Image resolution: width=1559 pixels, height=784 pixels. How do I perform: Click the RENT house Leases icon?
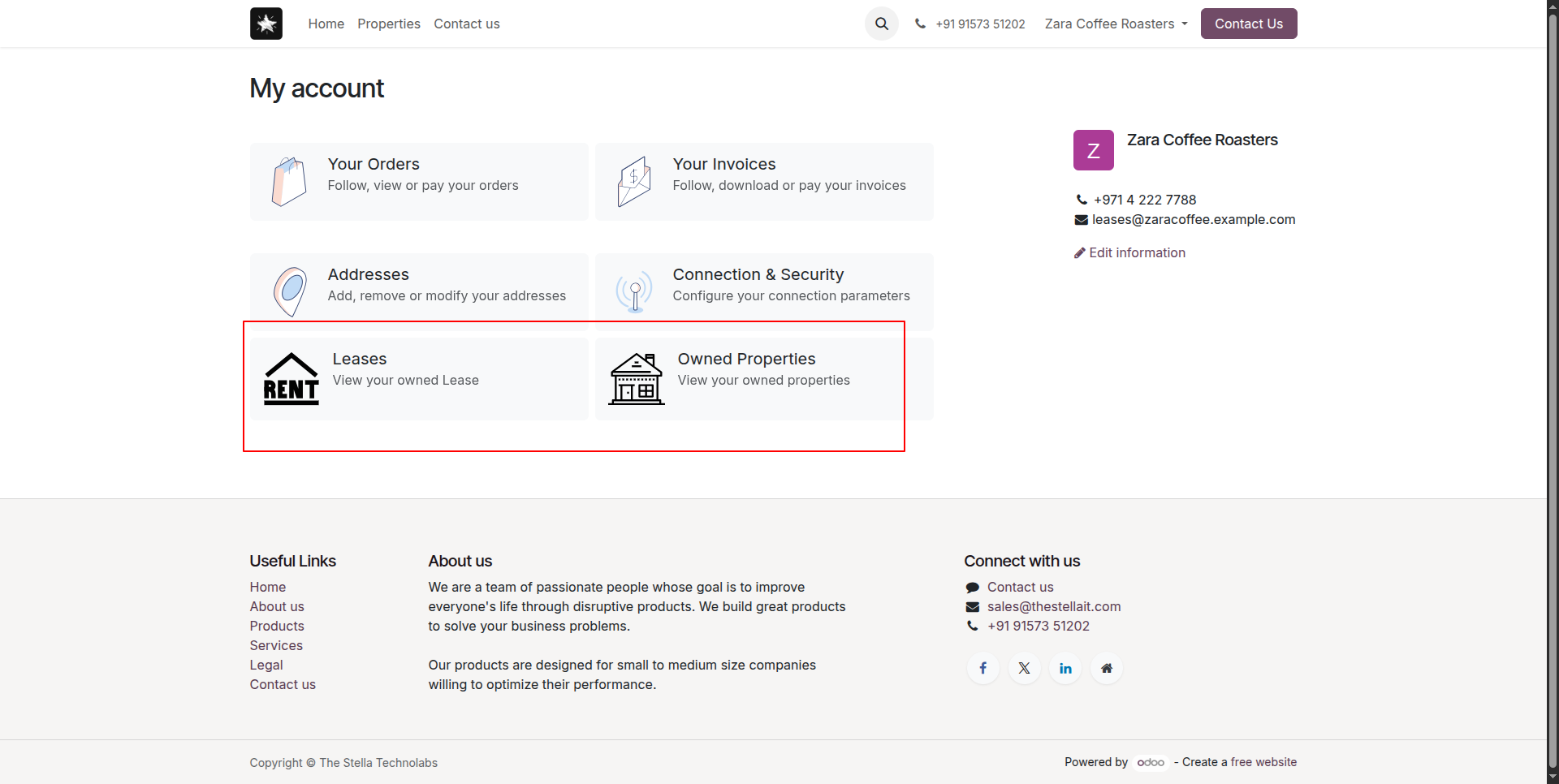(x=292, y=379)
